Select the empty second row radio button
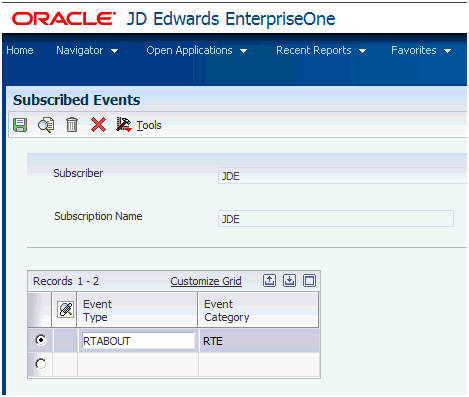Screen dimensions: 469x397 coord(41,364)
